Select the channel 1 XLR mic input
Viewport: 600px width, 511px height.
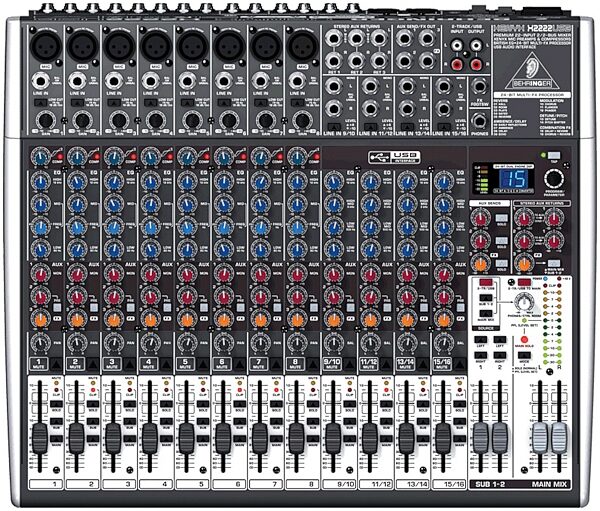[46, 45]
